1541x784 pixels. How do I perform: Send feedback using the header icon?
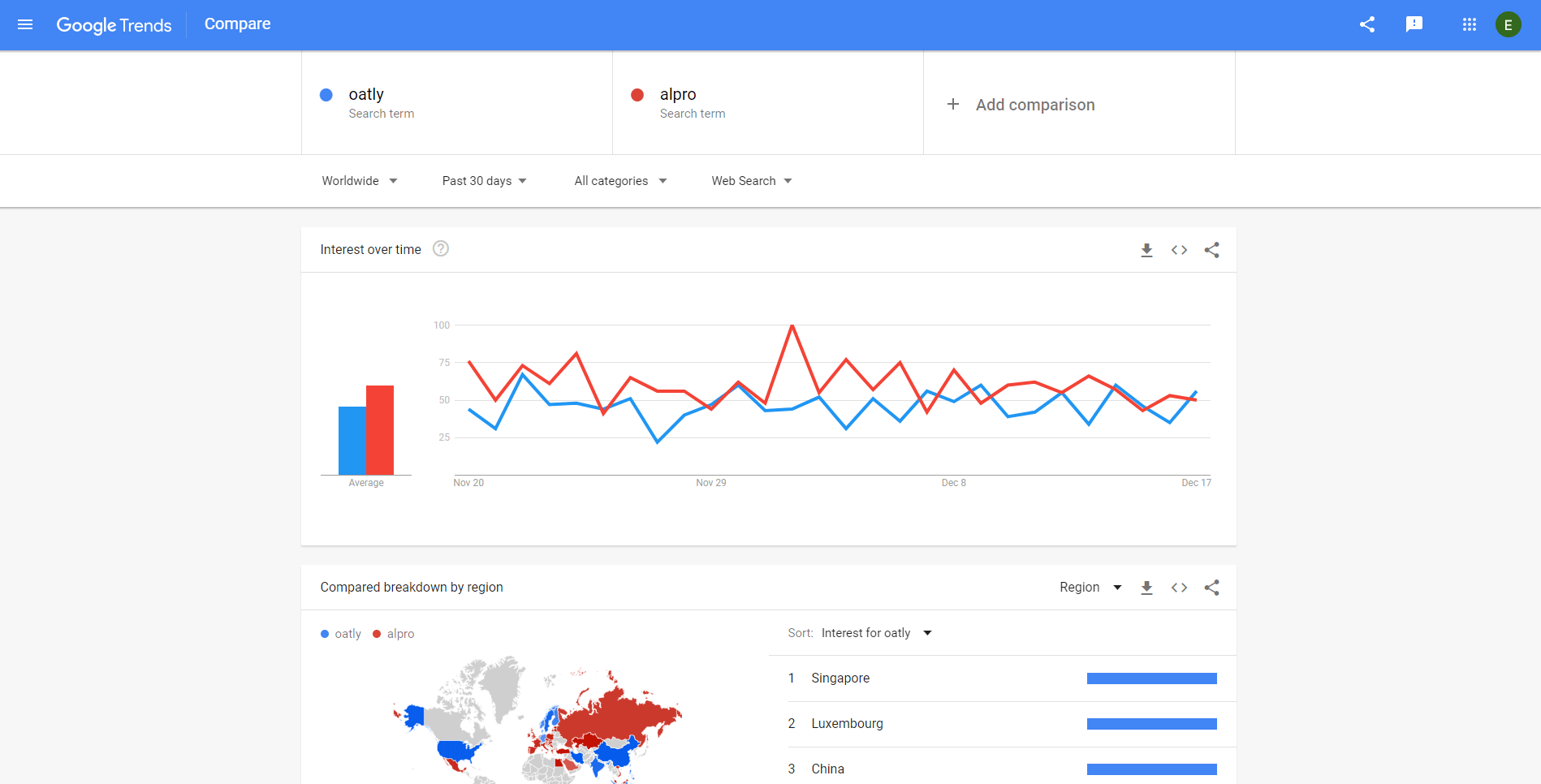1414,24
